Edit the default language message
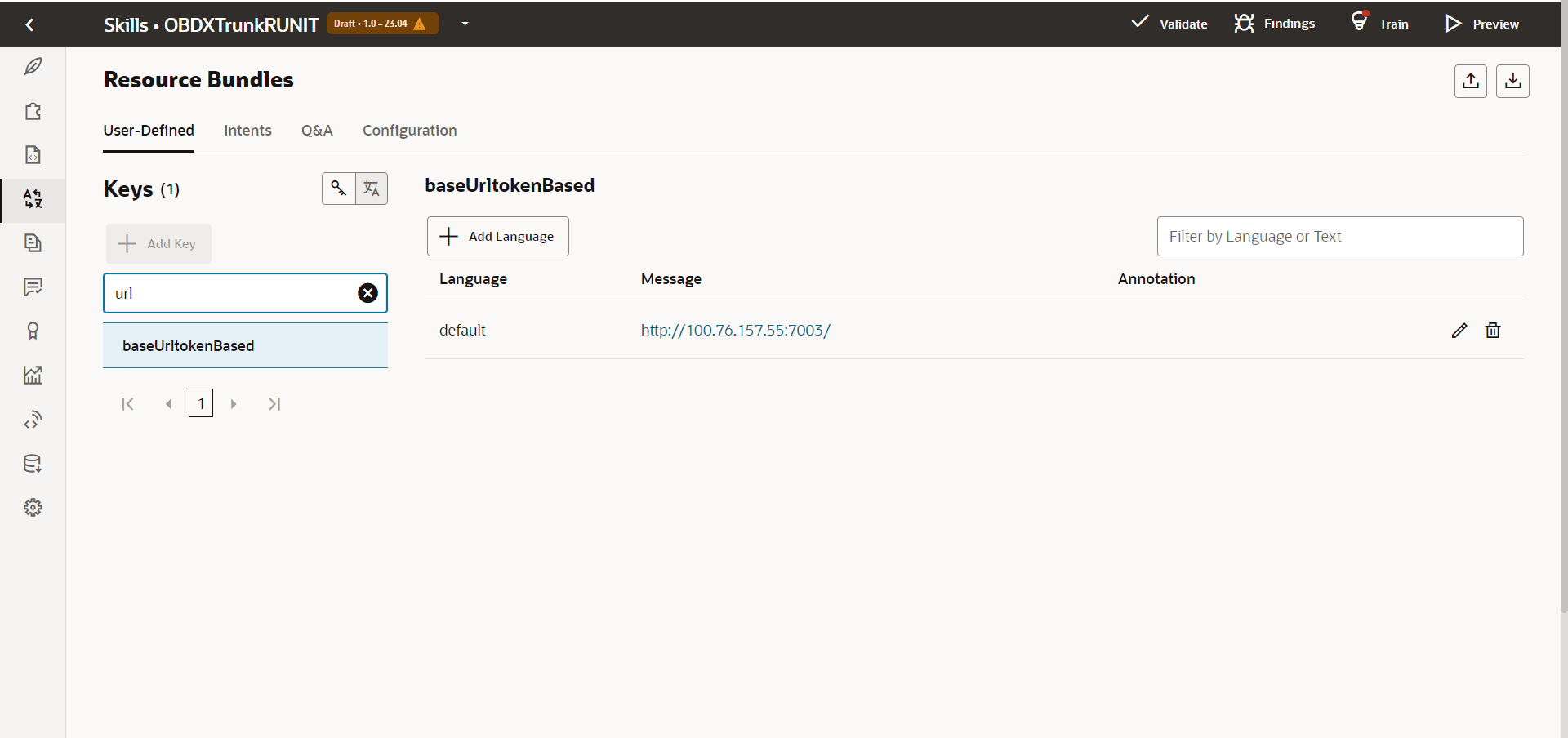The height and width of the screenshot is (738, 1568). point(1459,331)
